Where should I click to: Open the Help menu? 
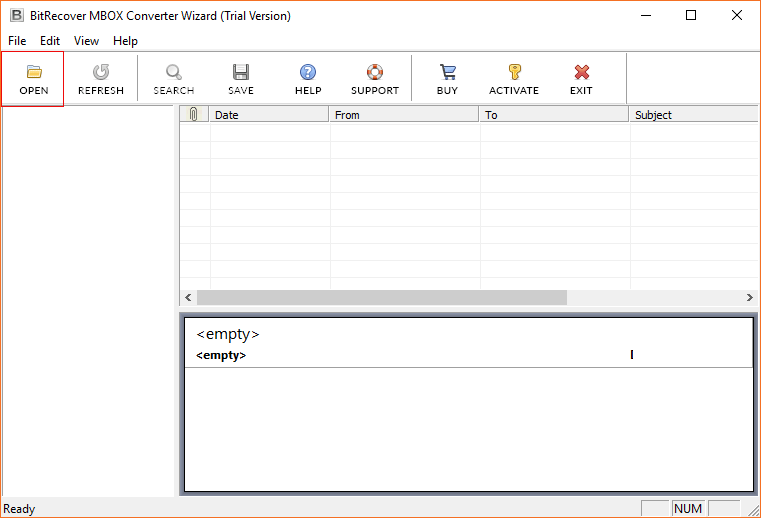coord(125,41)
